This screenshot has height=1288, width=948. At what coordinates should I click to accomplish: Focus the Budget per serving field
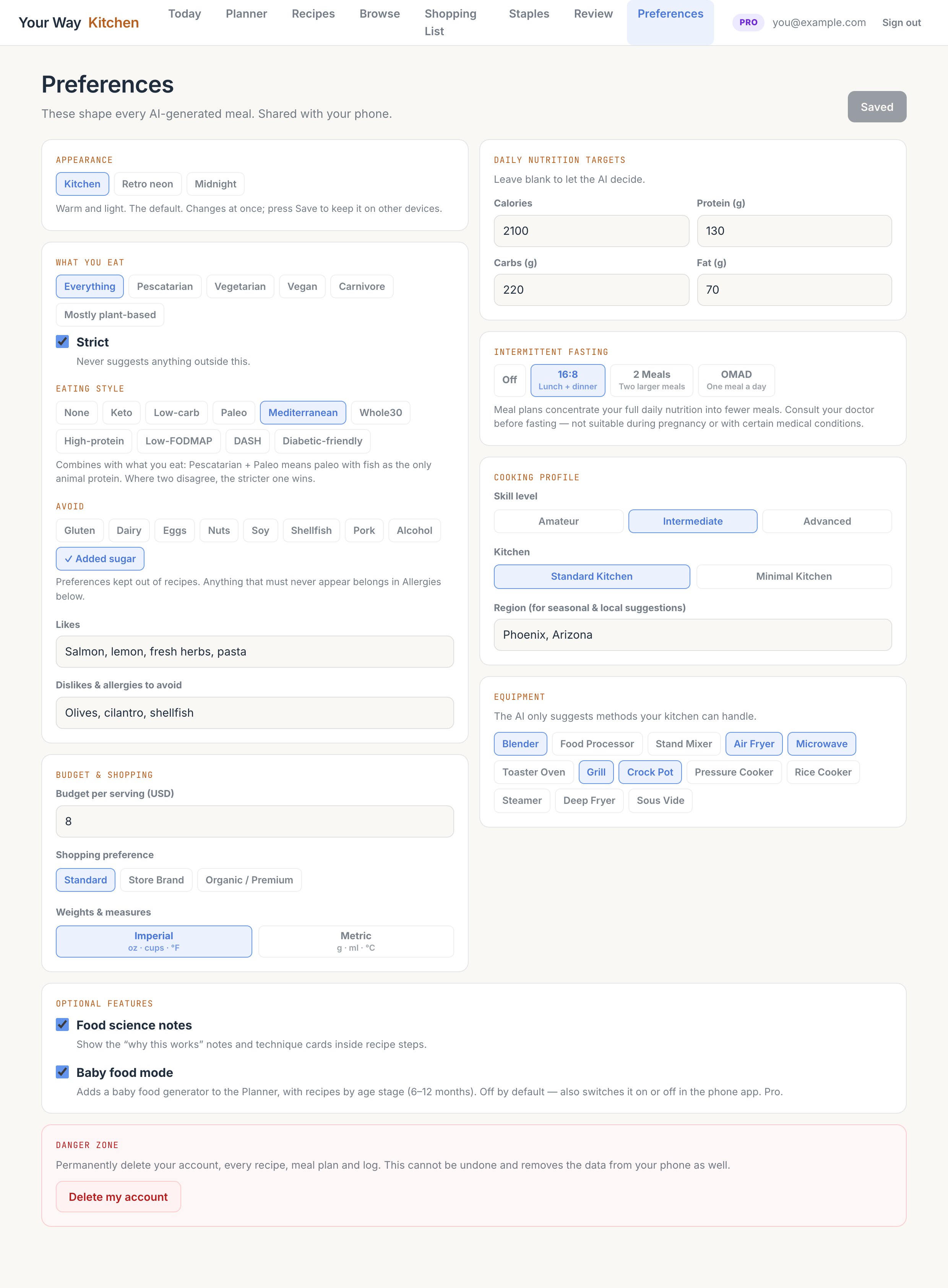255,821
